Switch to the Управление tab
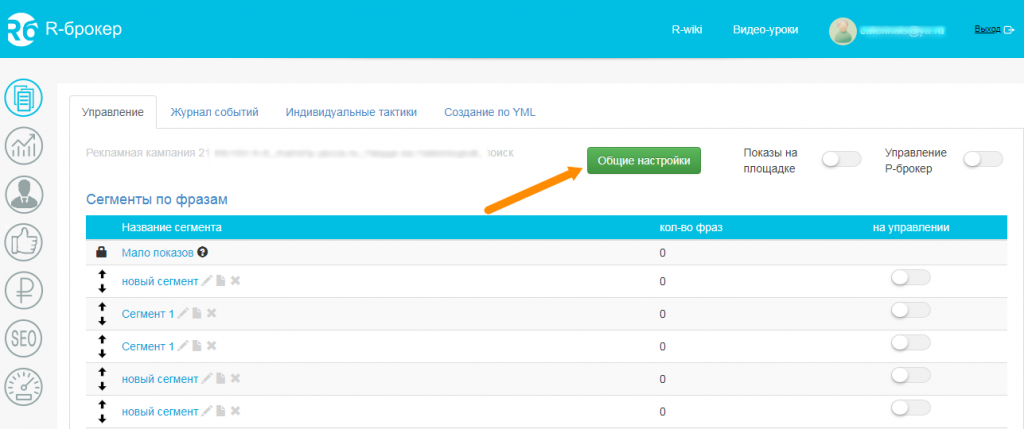The height and width of the screenshot is (429, 1024). [112, 112]
